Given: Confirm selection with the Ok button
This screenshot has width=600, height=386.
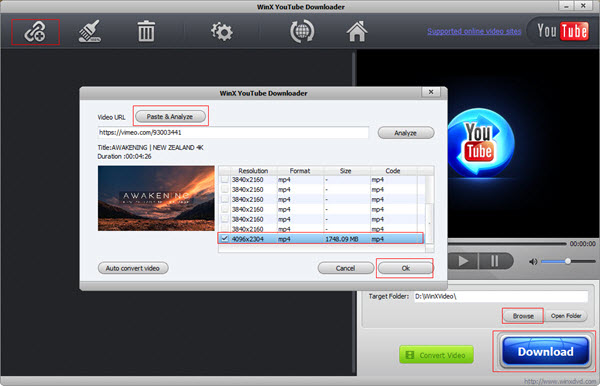Looking at the screenshot, I should [406, 268].
